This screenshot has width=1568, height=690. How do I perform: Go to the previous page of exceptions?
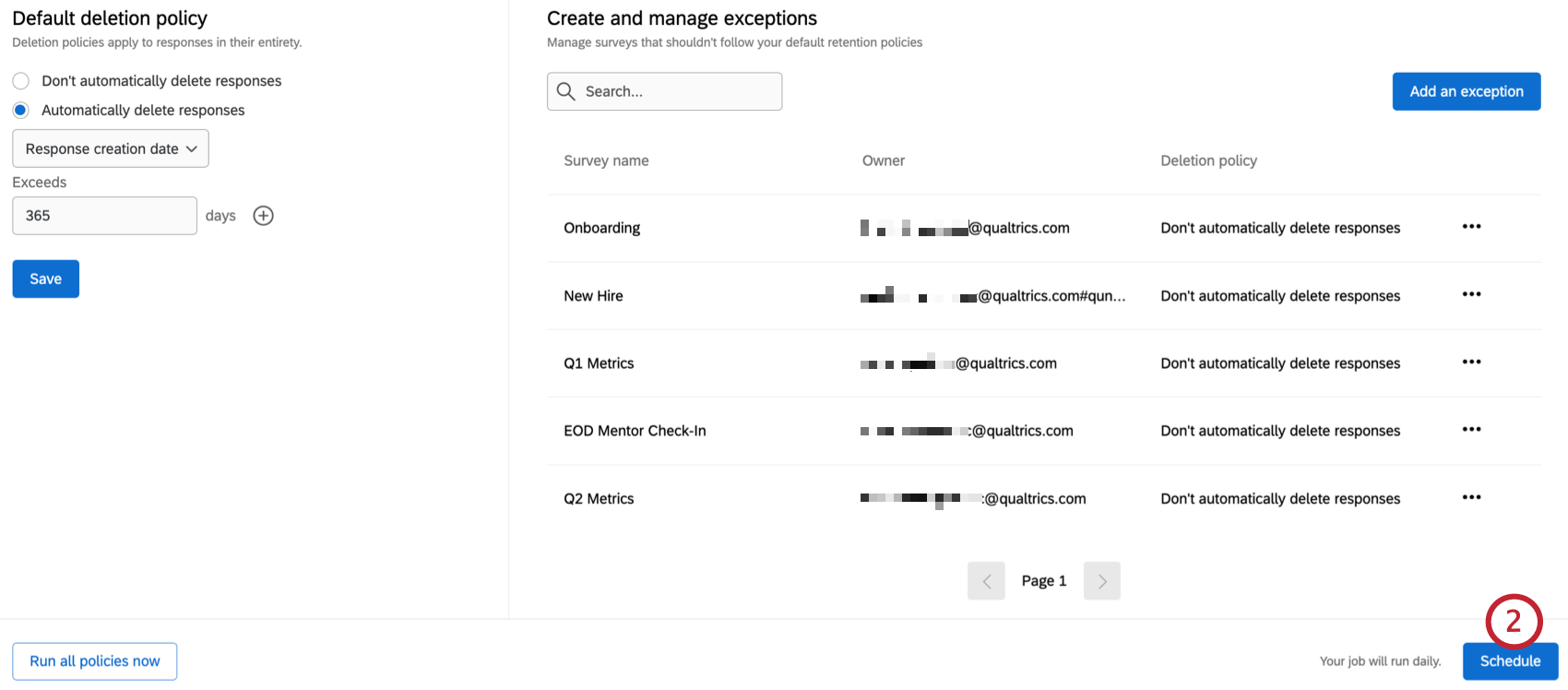click(x=986, y=580)
